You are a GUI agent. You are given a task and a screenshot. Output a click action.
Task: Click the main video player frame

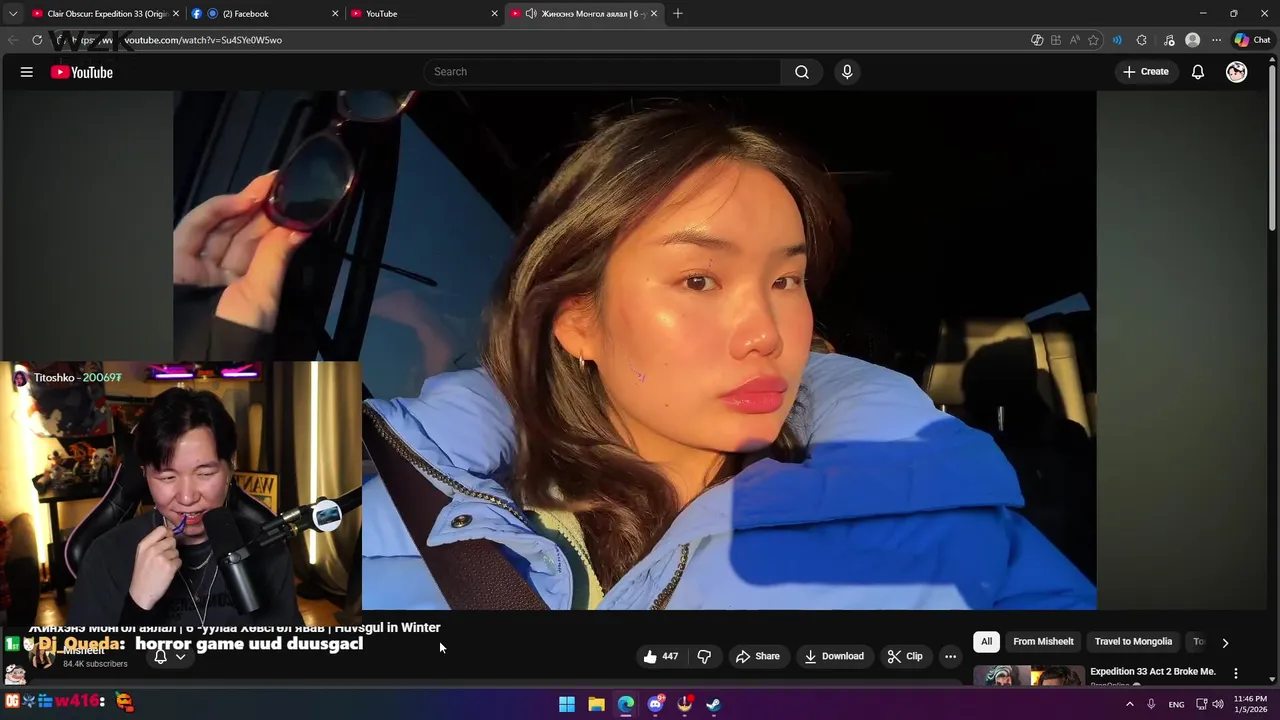click(635, 350)
